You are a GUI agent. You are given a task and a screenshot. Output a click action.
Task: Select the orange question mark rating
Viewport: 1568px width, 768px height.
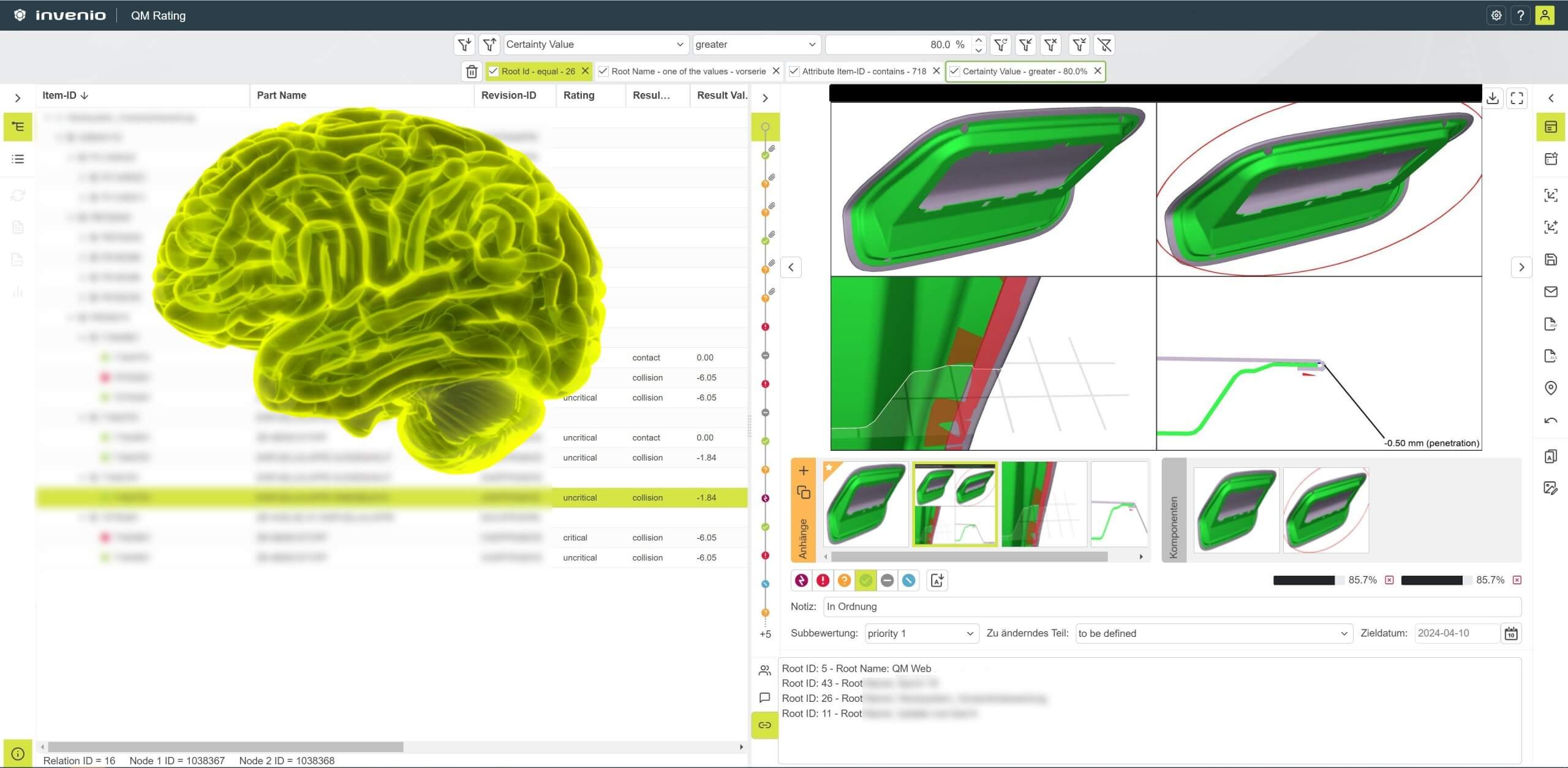coord(845,580)
